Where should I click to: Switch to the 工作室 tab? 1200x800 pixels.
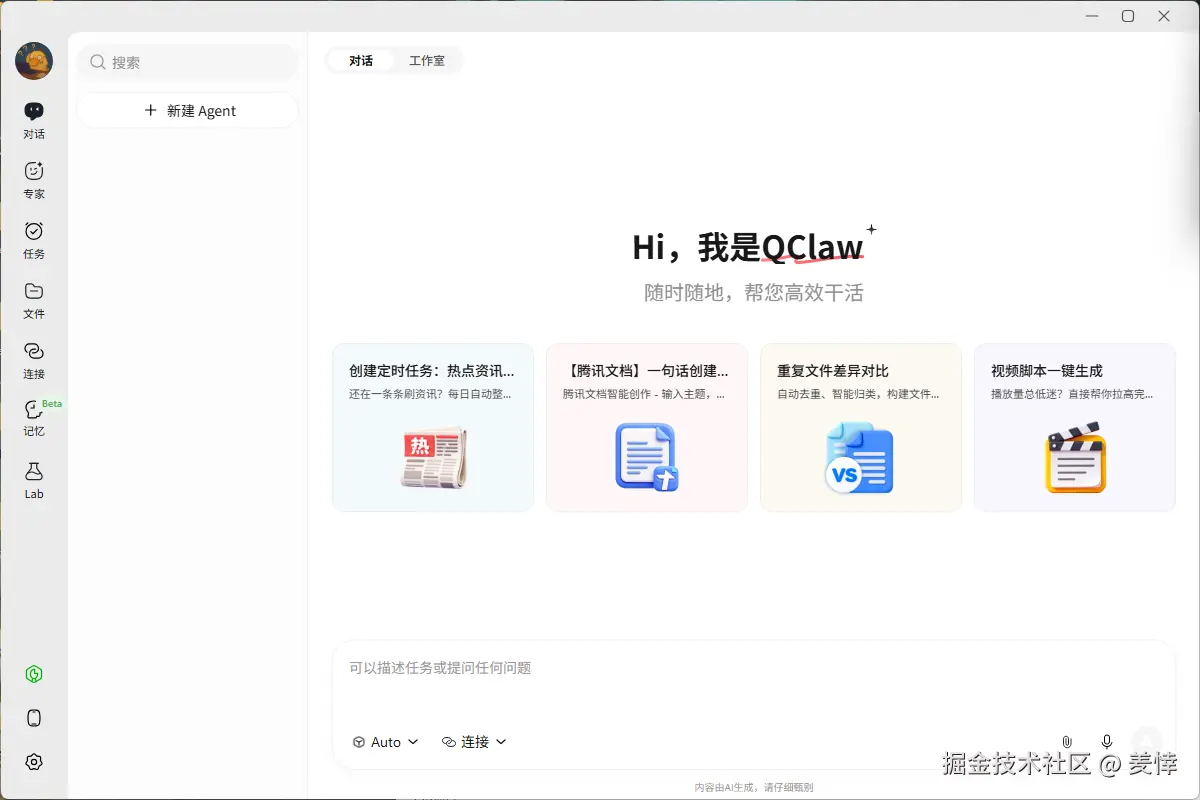click(x=427, y=61)
